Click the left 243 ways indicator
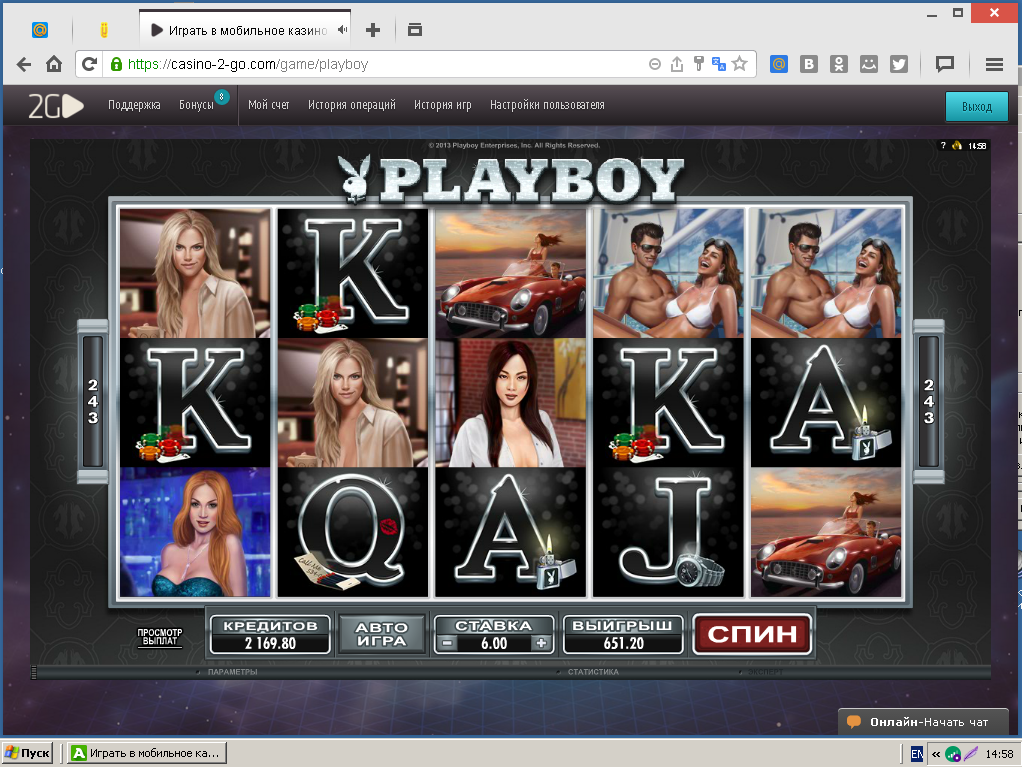Viewport: 1022px width, 767px height. coord(93,401)
